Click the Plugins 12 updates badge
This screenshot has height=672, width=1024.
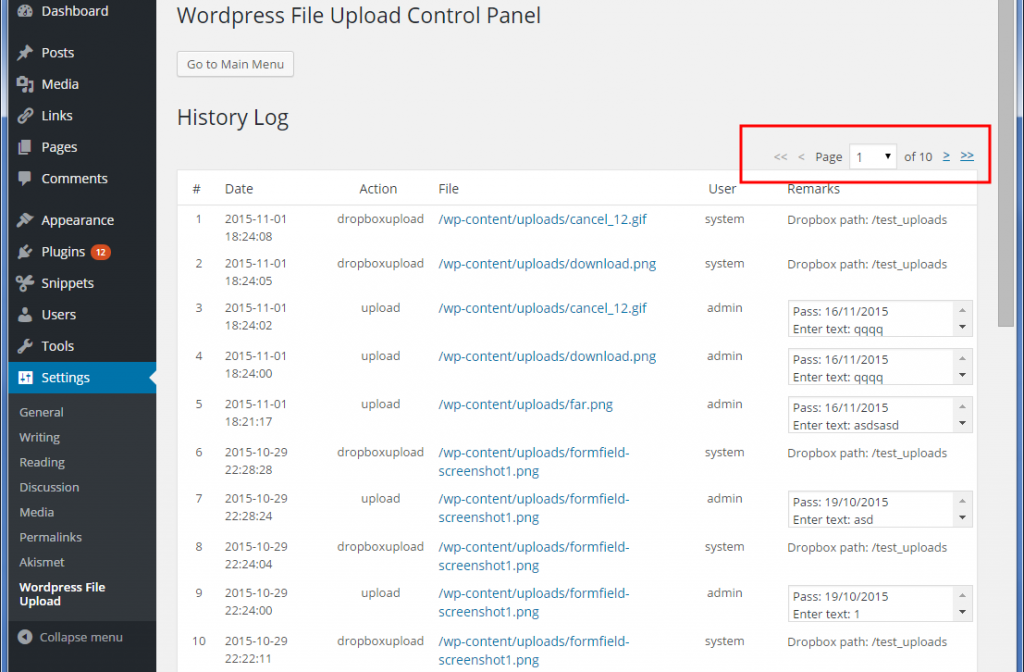(101, 251)
